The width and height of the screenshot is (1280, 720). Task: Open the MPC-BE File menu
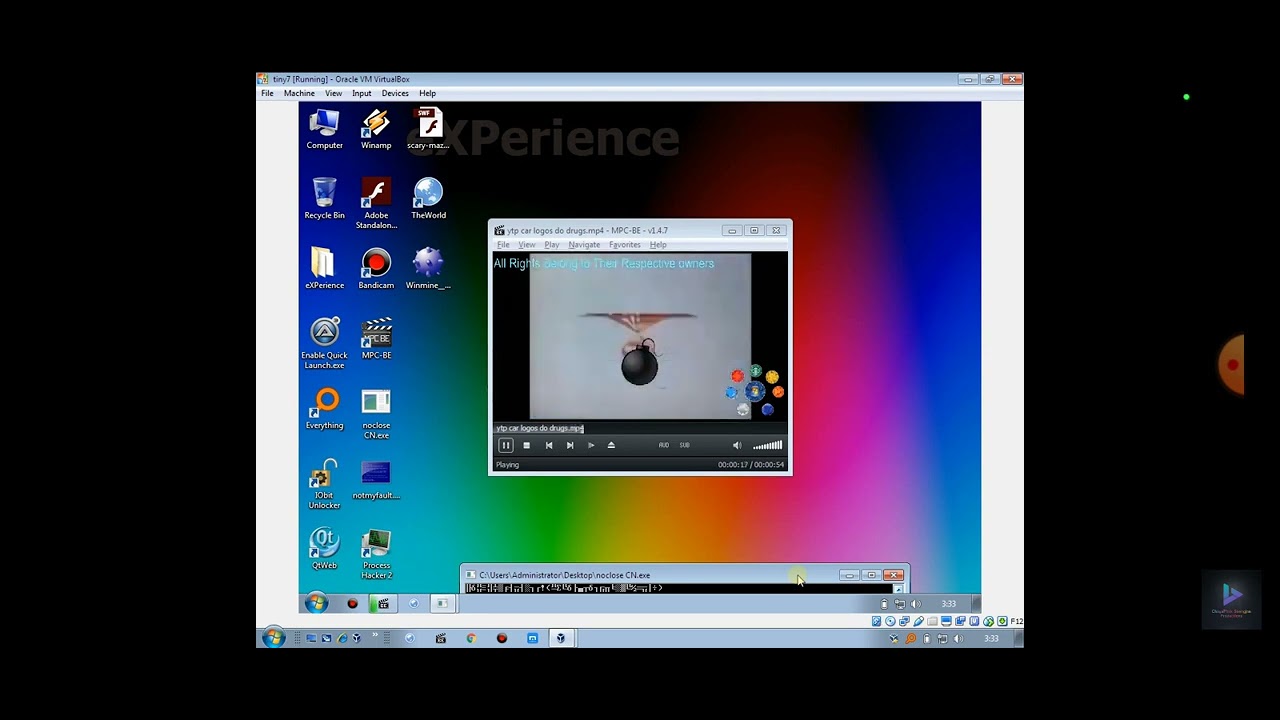coord(503,245)
